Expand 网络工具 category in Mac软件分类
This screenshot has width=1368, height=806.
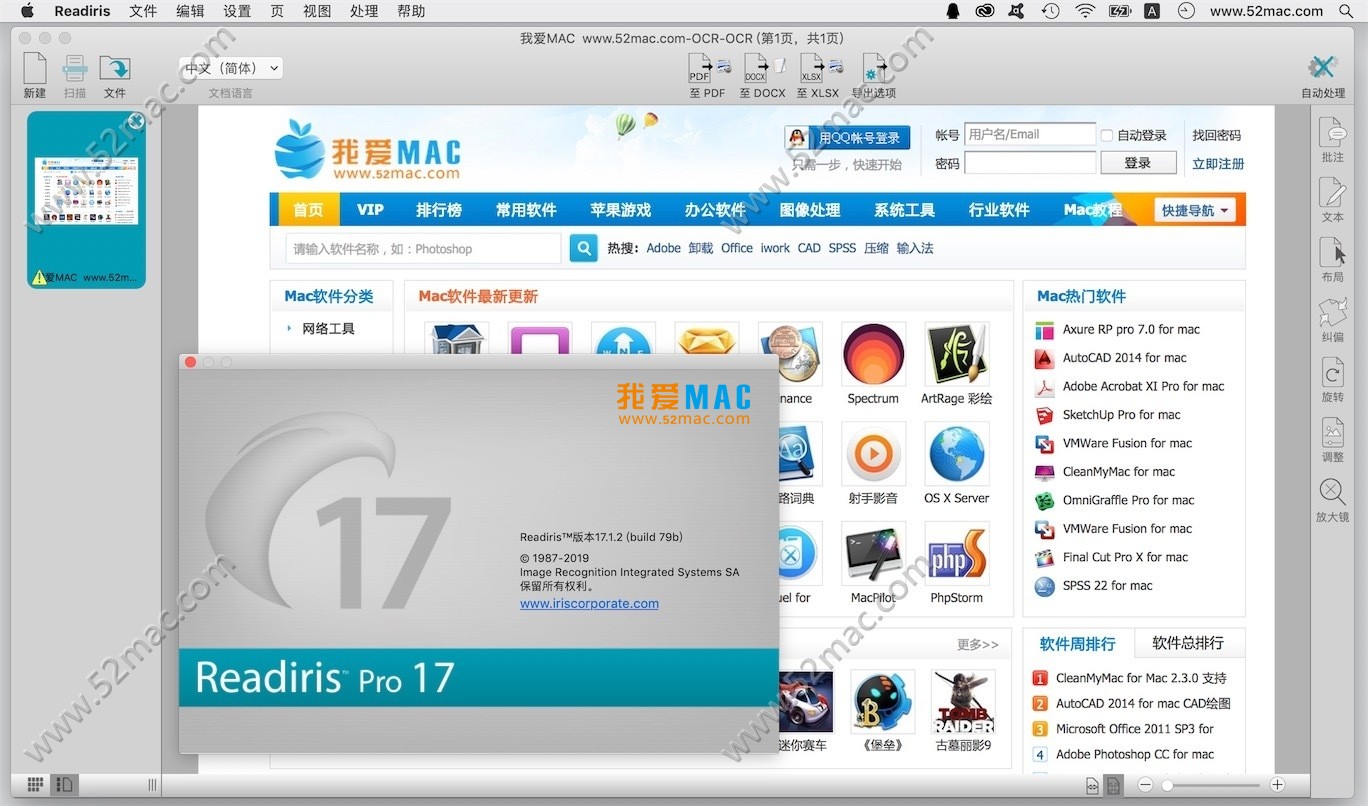click(328, 328)
